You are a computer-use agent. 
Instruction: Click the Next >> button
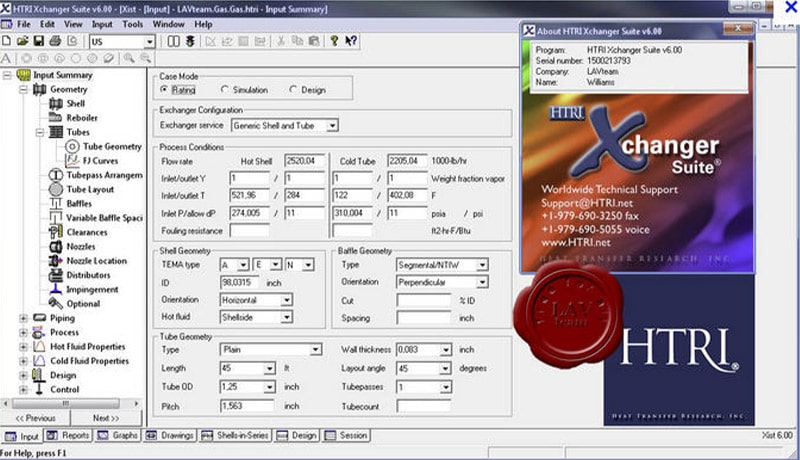pos(106,418)
